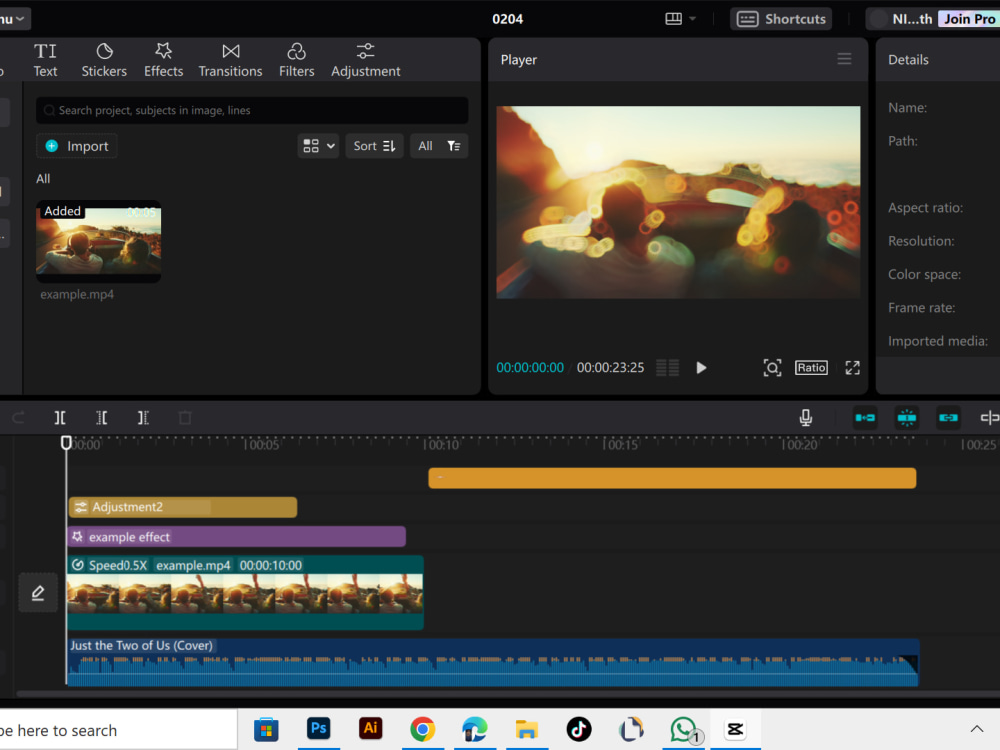Open the Transitions tab
The image size is (1000, 750).
click(230, 60)
